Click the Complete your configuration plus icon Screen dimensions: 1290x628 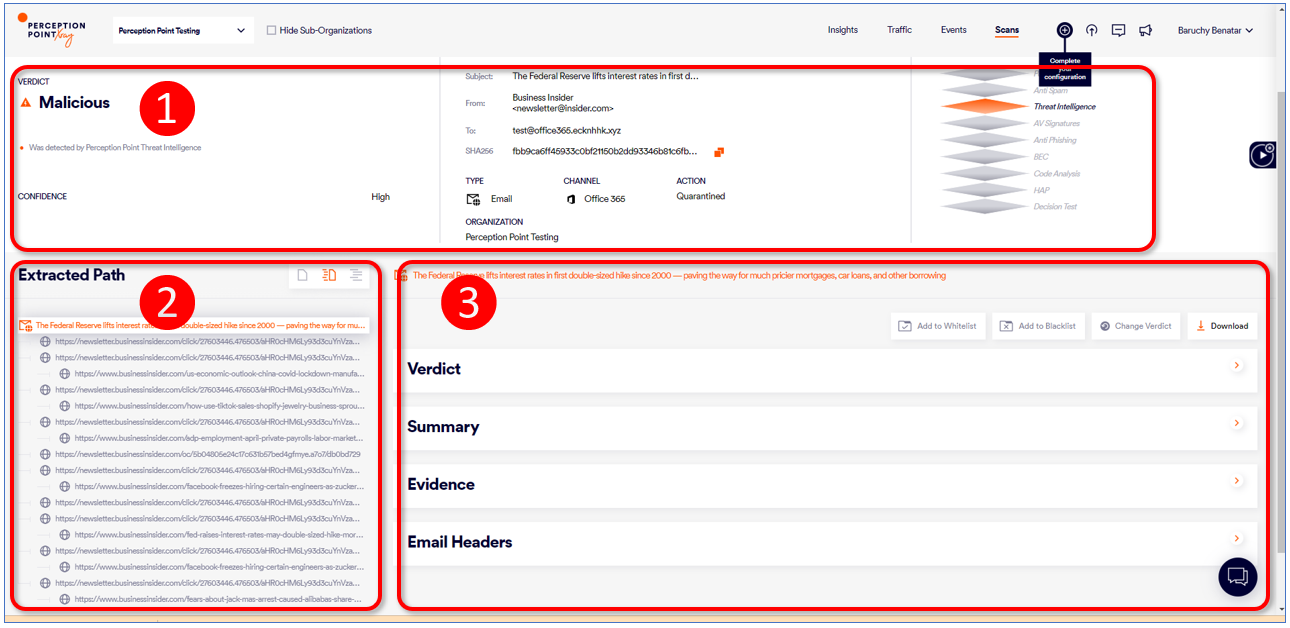(x=1065, y=30)
